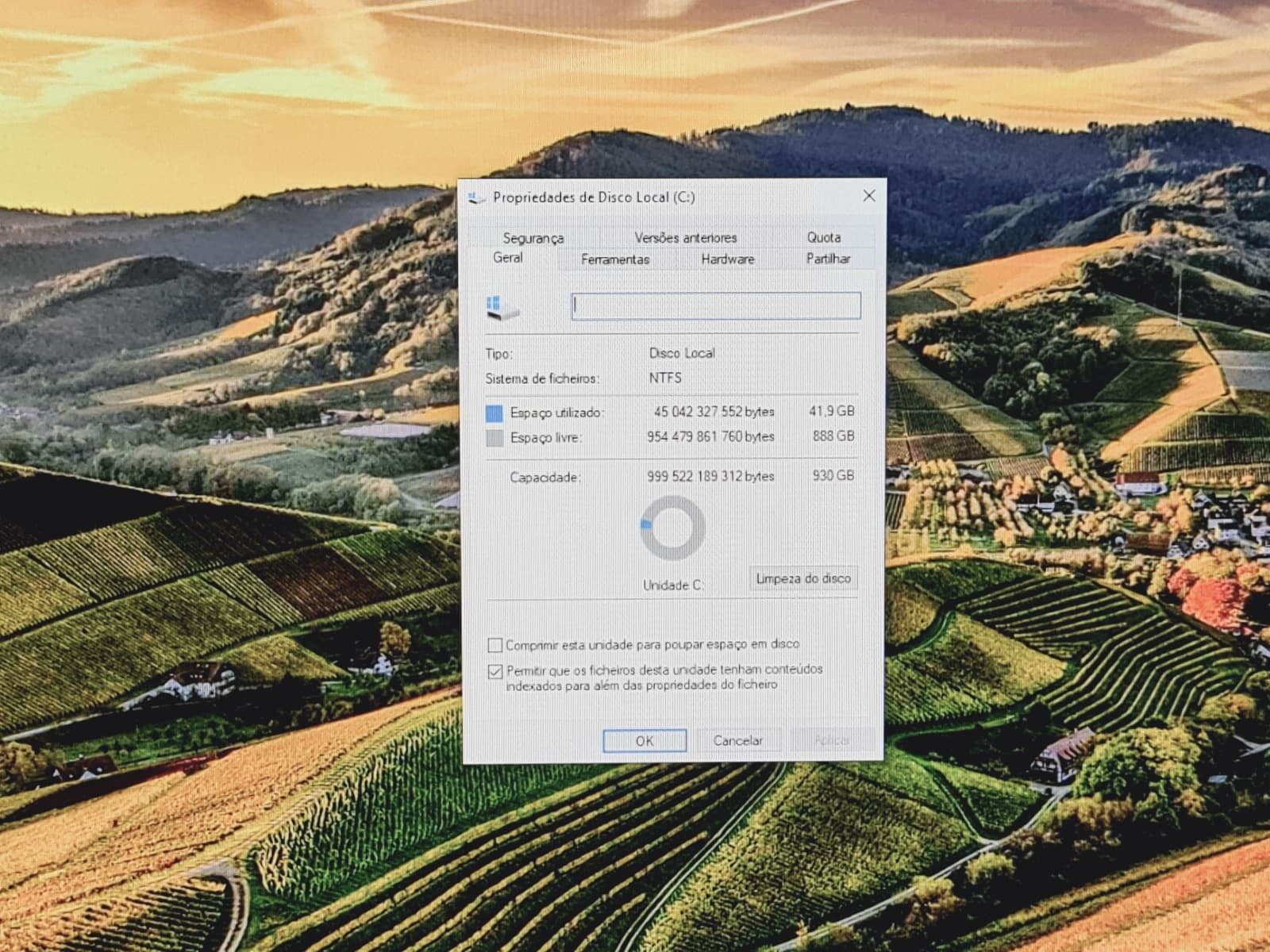The width and height of the screenshot is (1270, 952).
Task: Click the 'Disco Local' type value
Action: point(682,353)
